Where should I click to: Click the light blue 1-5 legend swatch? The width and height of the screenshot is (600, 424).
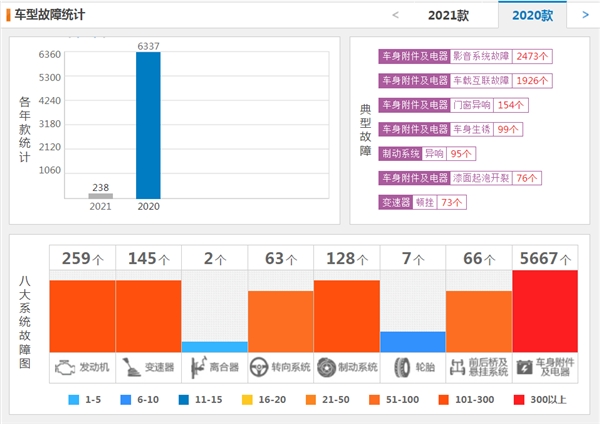73,399
